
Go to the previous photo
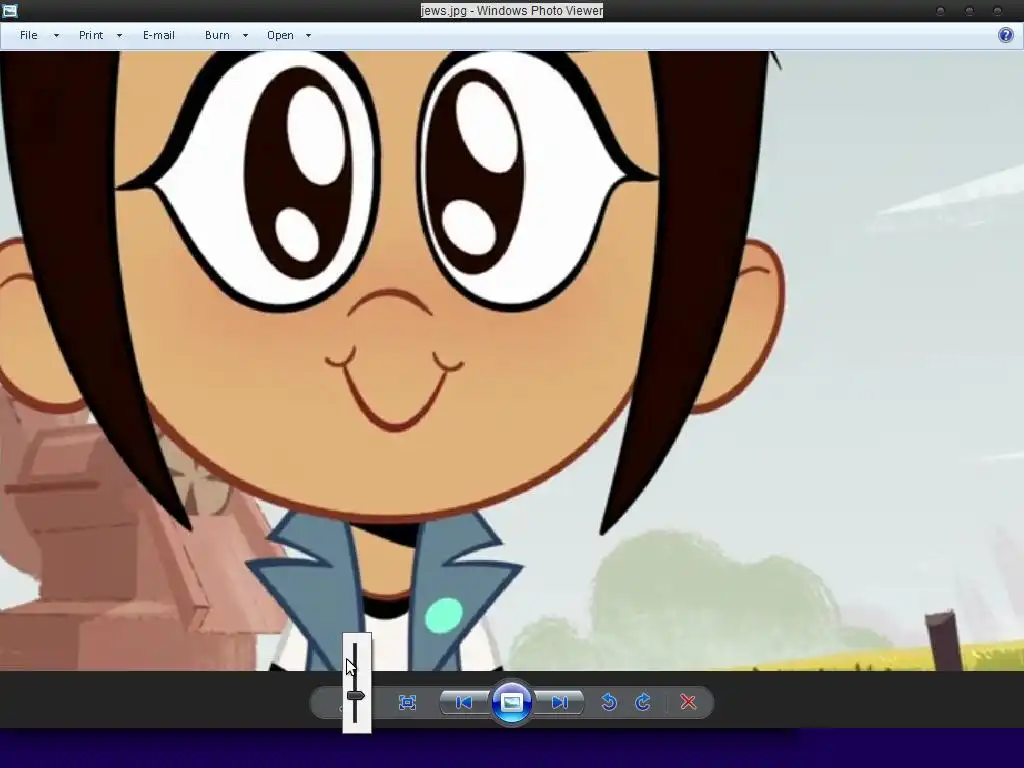464,703
